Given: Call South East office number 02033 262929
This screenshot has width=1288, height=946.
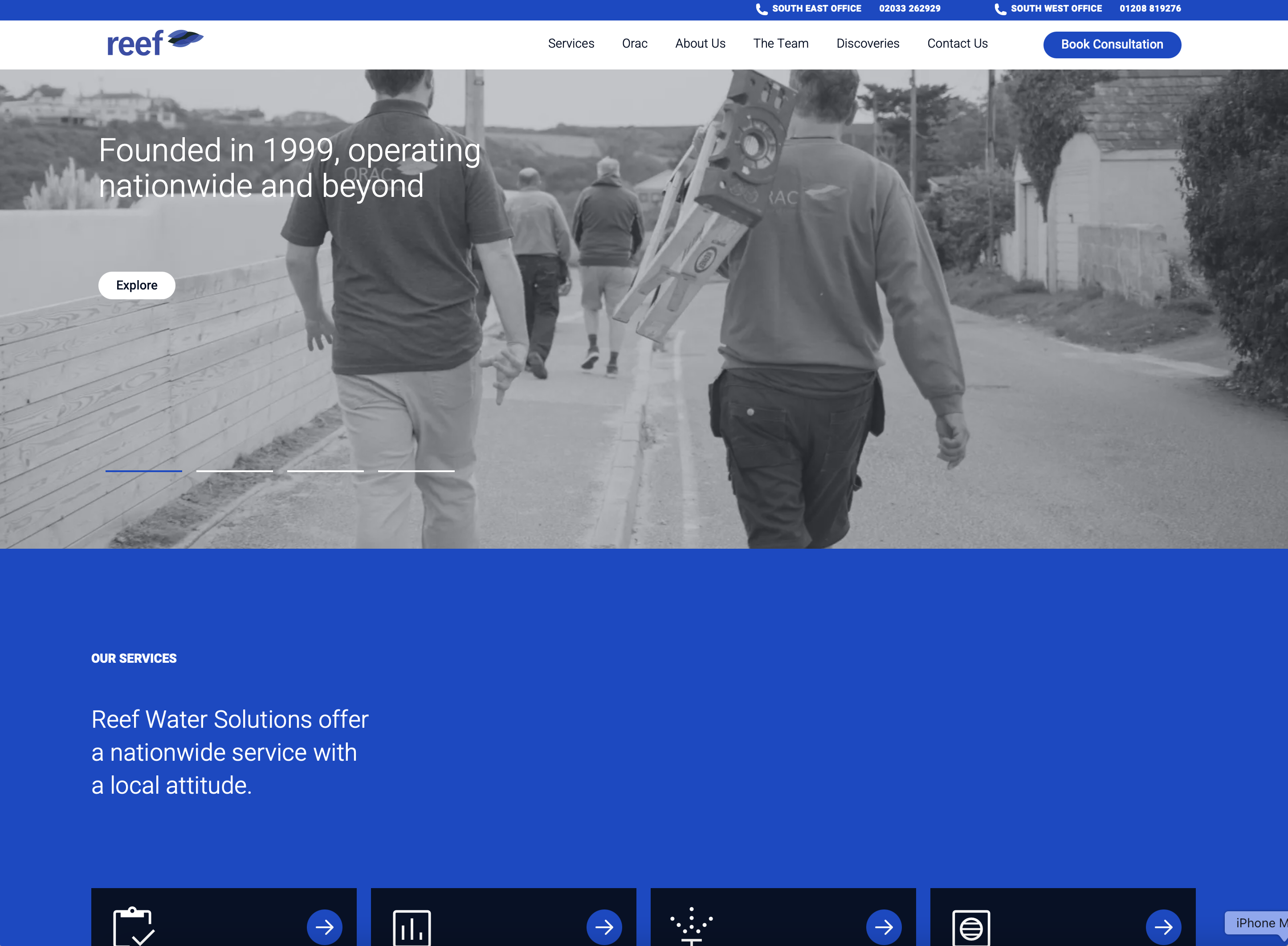Looking at the screenshot, I should point(909,8).
